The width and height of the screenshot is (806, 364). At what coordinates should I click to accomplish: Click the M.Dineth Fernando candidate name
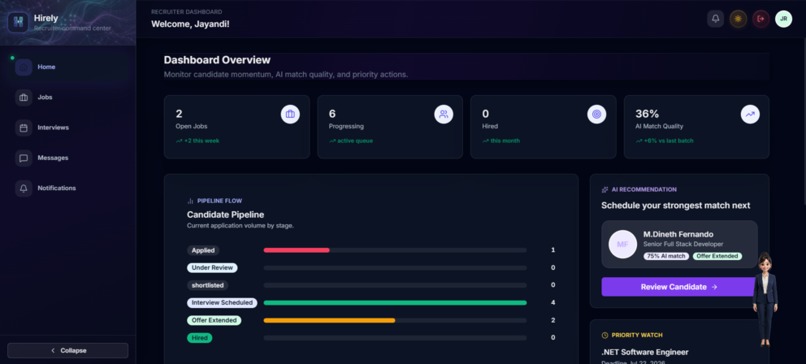[678, 234]
